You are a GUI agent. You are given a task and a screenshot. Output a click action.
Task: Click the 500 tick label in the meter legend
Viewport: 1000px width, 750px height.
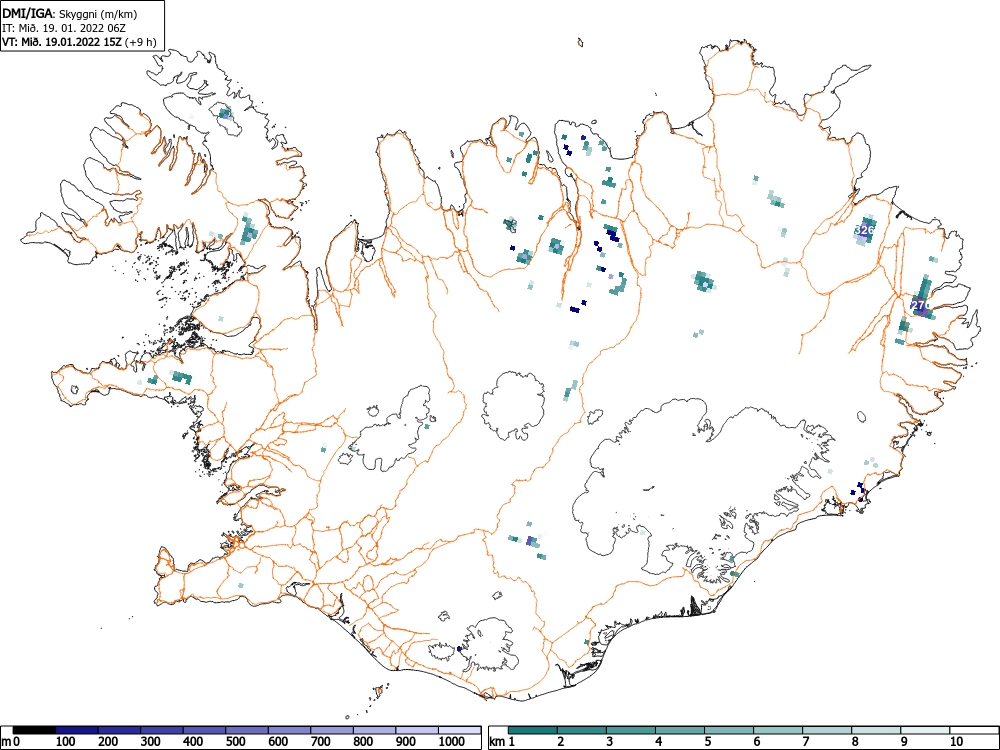[235, 742]
